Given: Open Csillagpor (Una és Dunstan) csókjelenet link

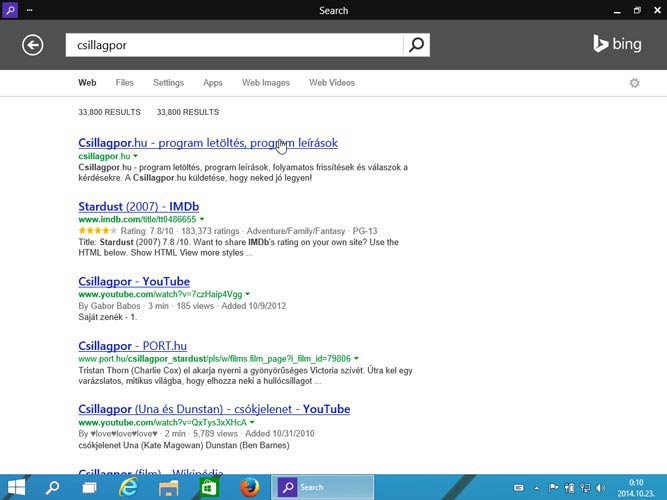Looking at the screenshot, I should [214, 409].
